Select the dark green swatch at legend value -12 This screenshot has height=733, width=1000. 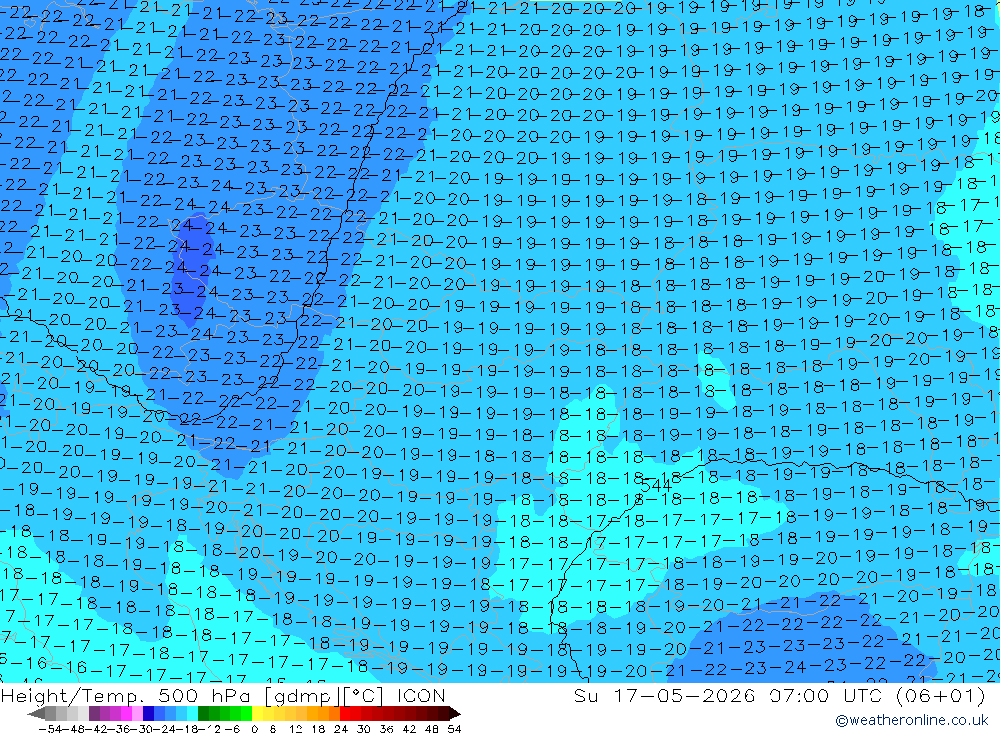(x=203, y=713)
